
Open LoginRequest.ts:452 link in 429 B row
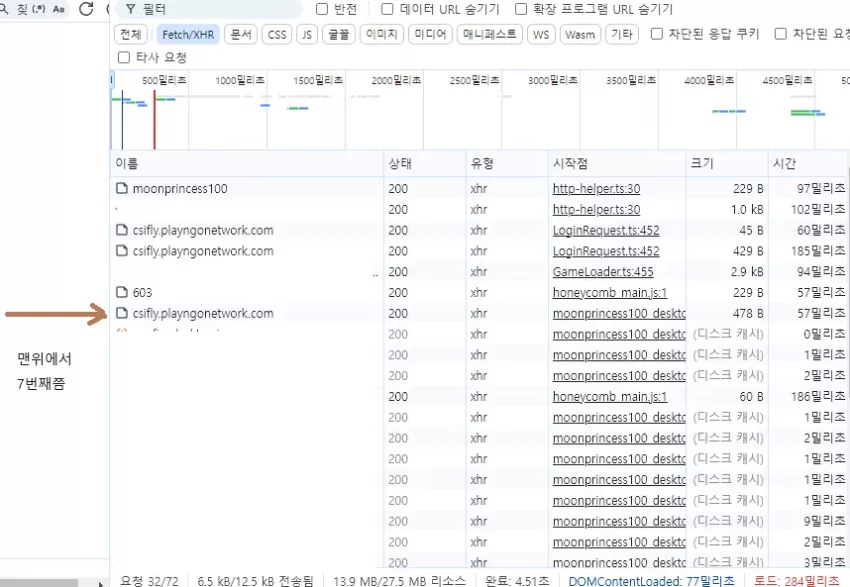pos(606,251)
